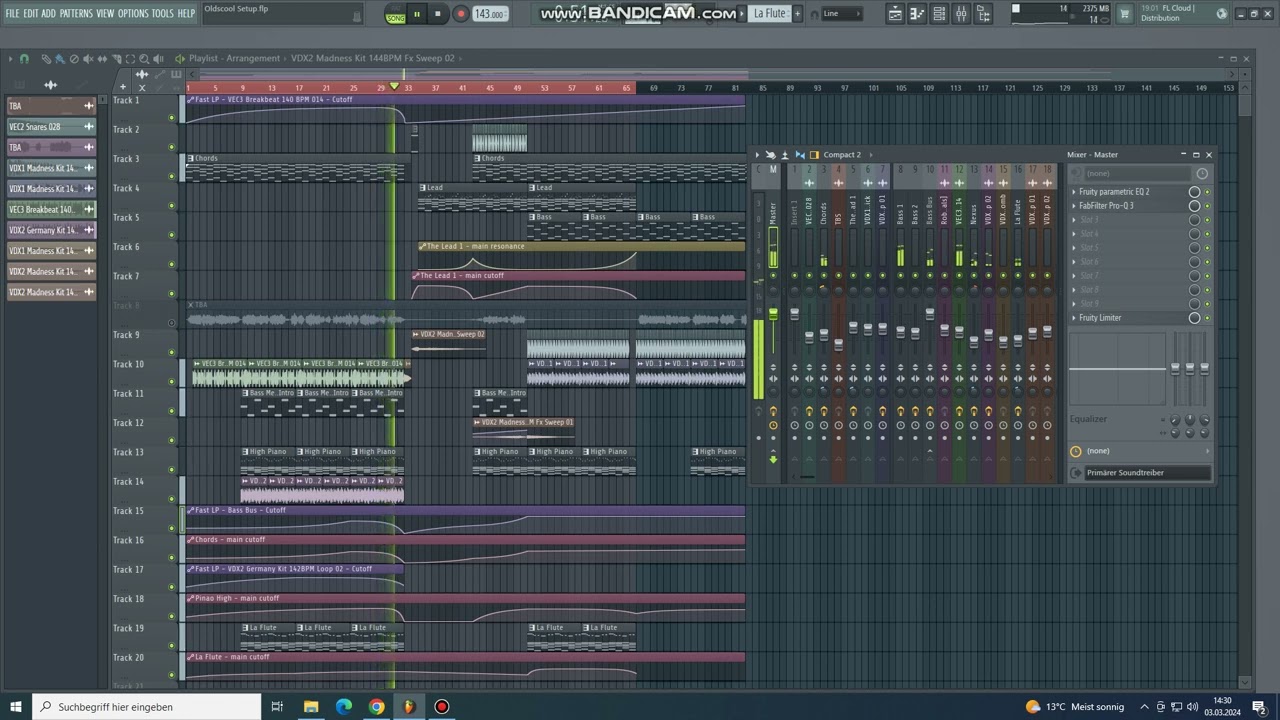Mute the La Flute mixer track
The width and height of the screenshot is (1280, 720).
point(1018,275)
